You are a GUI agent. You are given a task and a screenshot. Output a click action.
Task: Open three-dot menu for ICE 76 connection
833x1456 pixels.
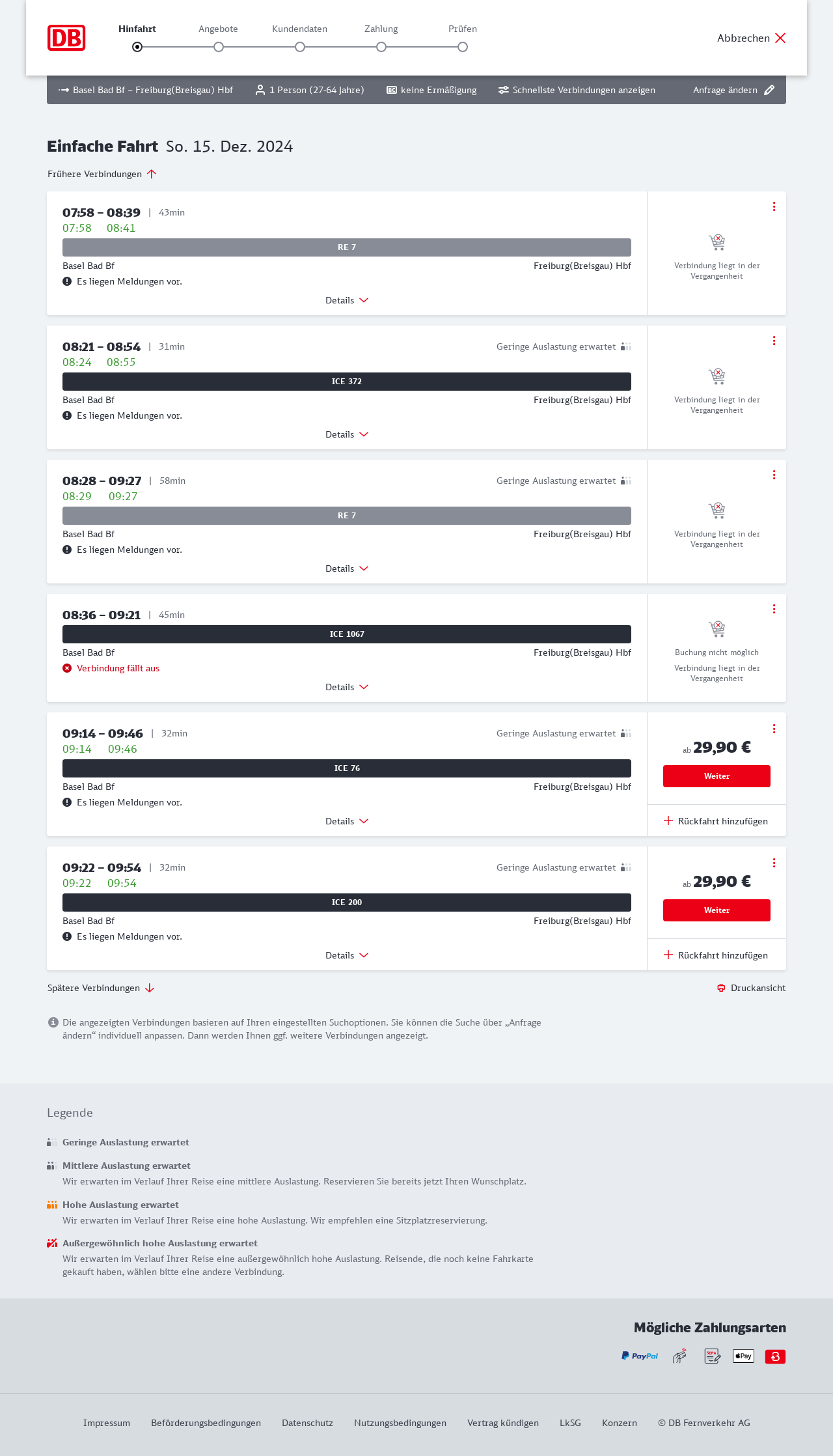coord(774,729)
